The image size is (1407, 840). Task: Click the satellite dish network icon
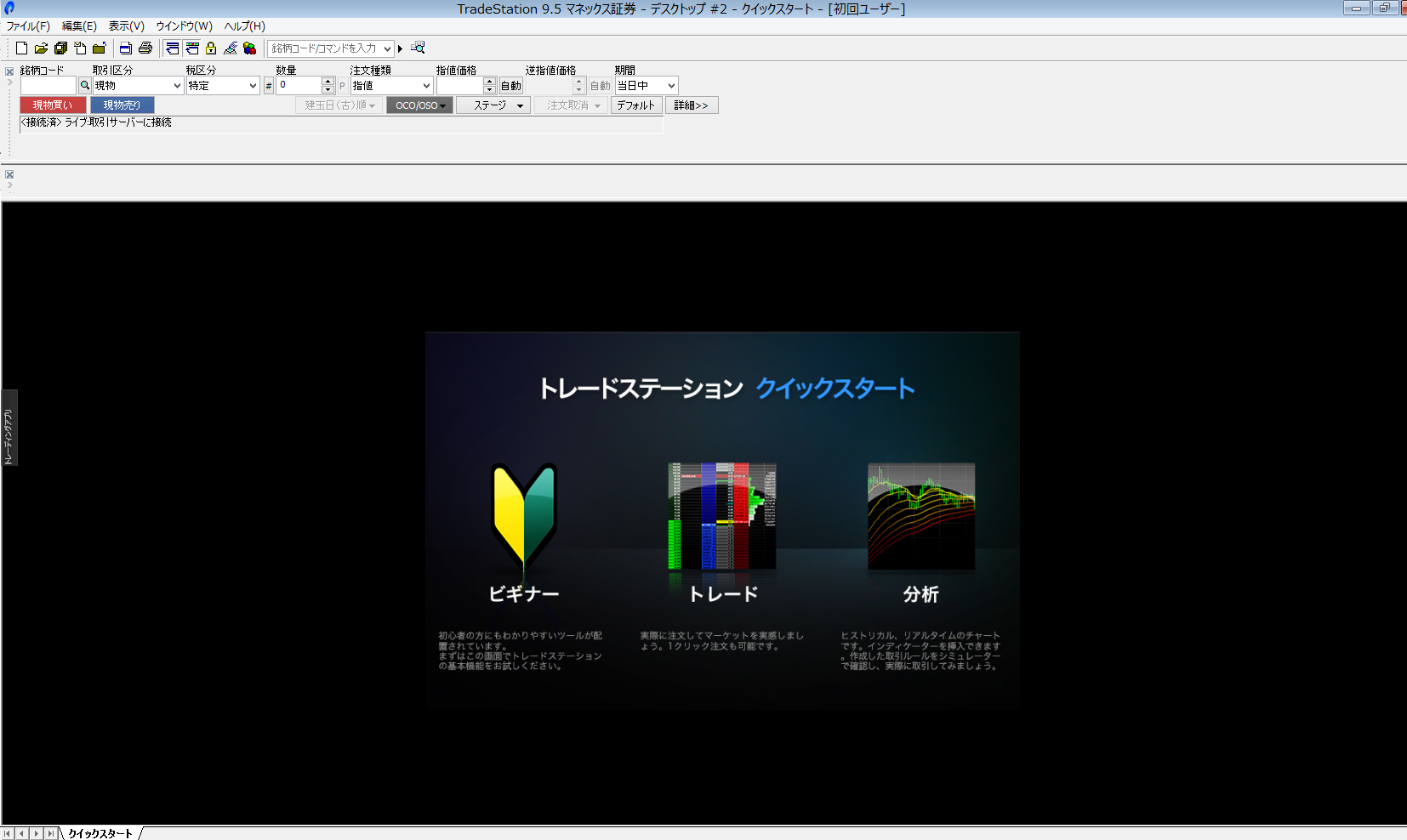point(231,48)
